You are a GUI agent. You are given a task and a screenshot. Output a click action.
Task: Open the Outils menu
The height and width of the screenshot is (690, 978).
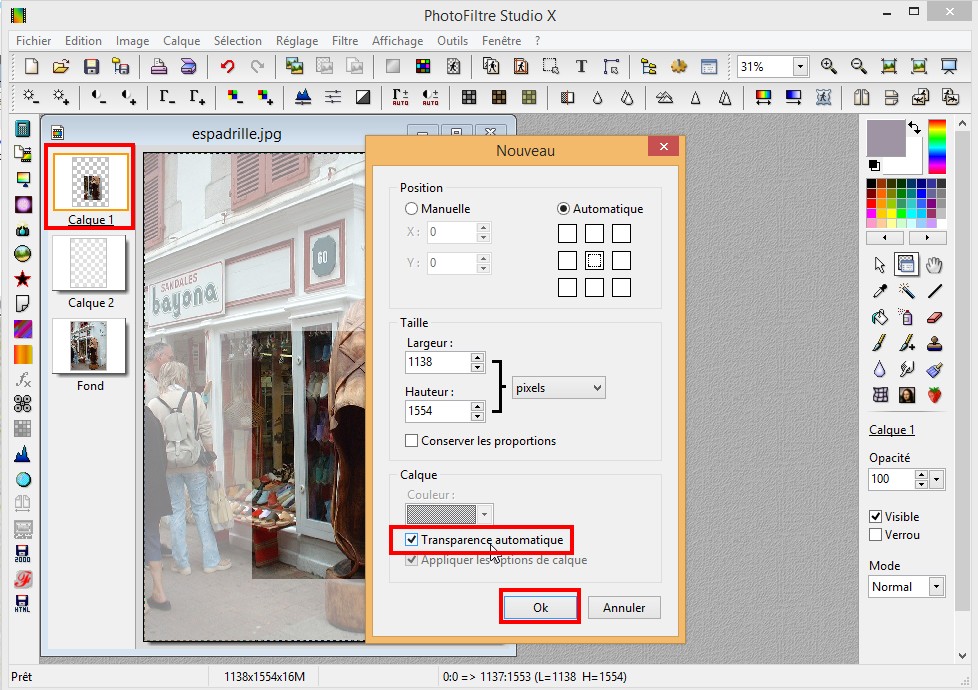tap(452, 41)
